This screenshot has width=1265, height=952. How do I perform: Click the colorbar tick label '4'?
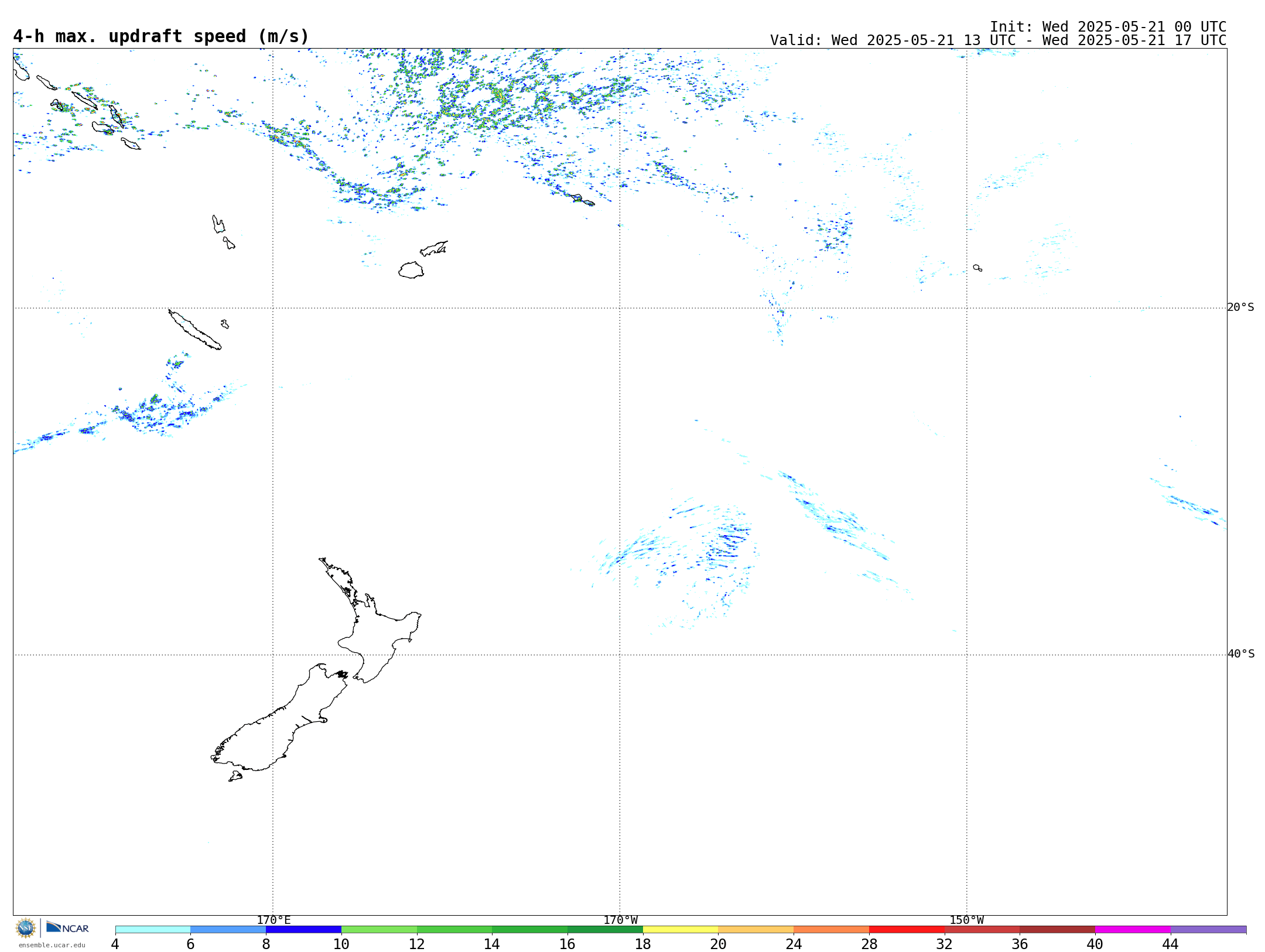115,944
